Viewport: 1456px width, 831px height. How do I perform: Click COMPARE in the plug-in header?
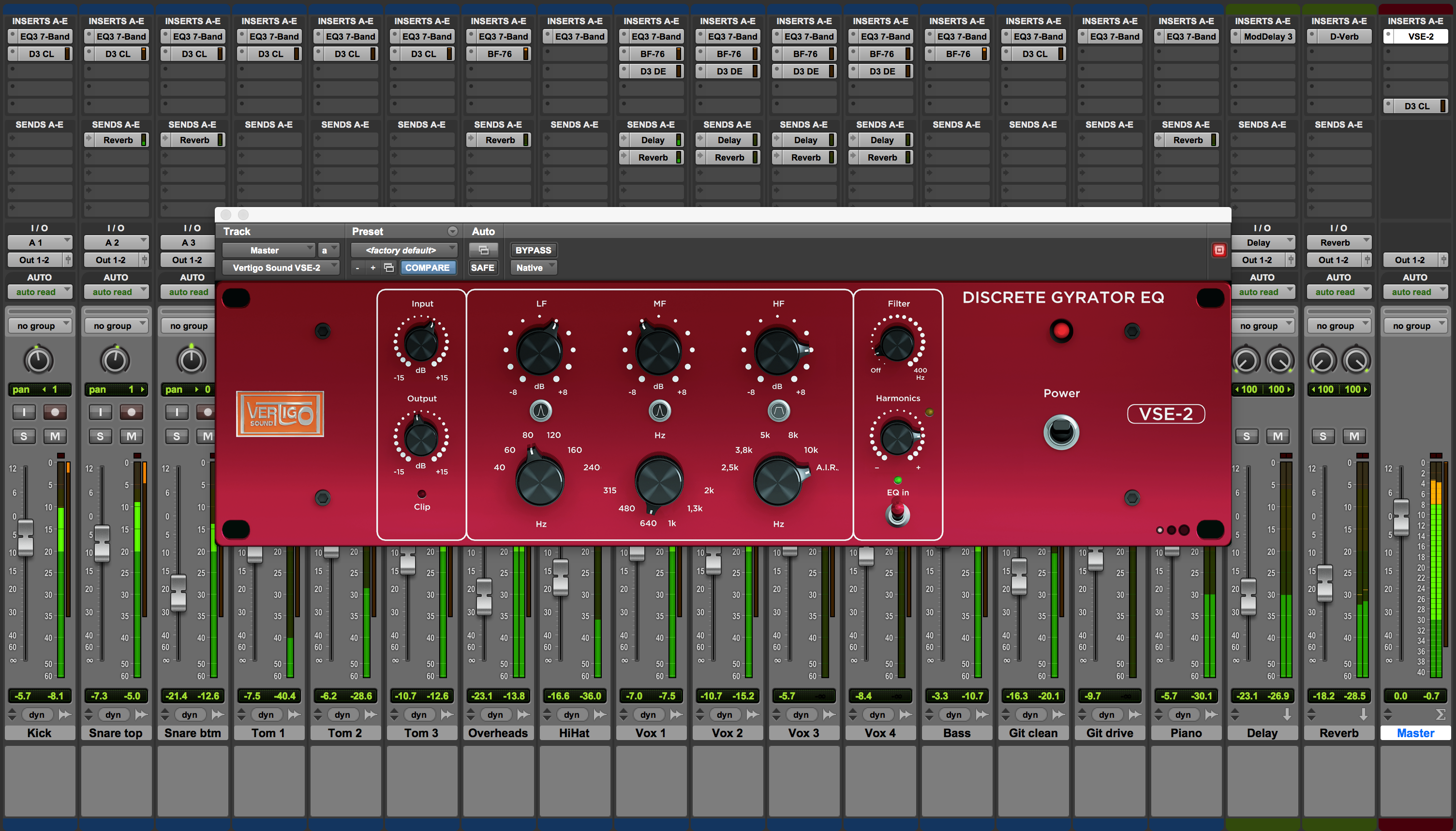[428, 267]
